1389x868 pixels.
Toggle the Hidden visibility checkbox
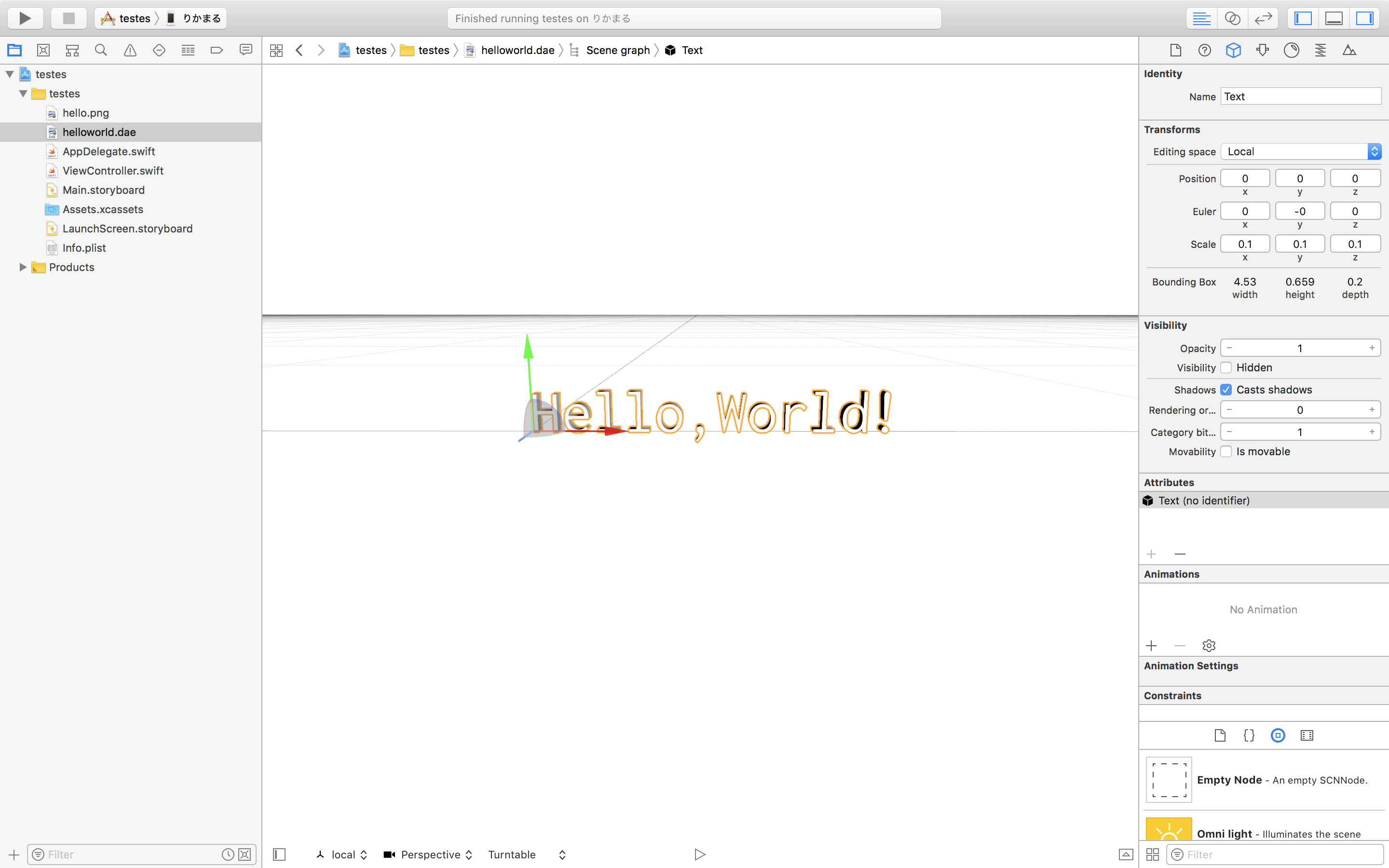click(x=1227, y=367)
